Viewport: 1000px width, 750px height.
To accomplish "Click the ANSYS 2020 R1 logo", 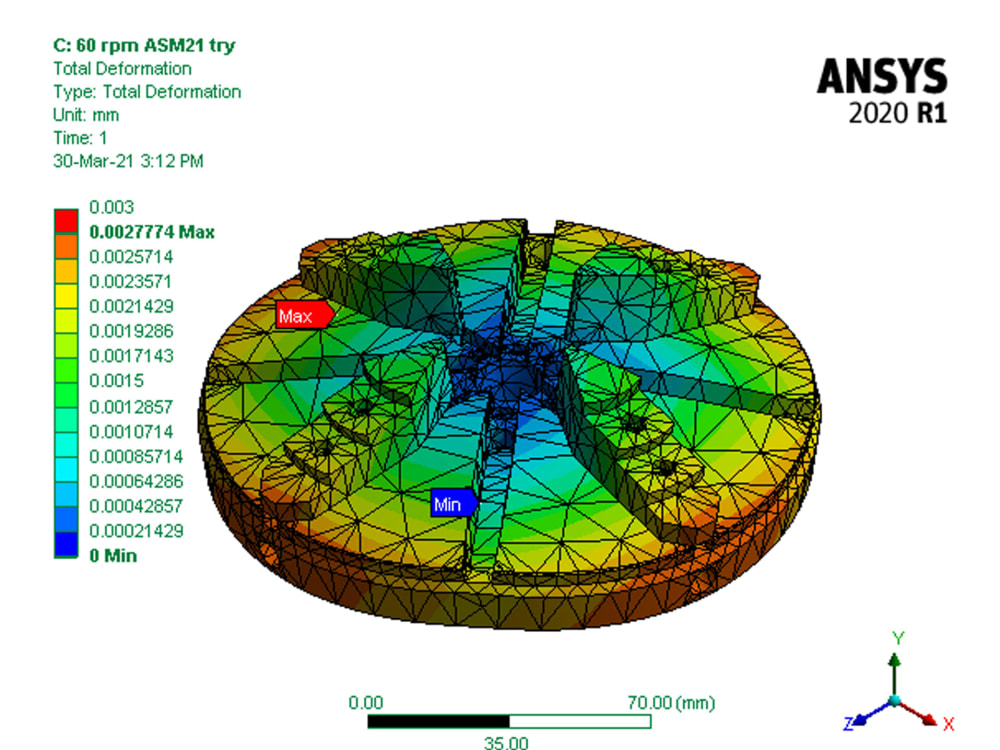I will [x=882, y=91].
